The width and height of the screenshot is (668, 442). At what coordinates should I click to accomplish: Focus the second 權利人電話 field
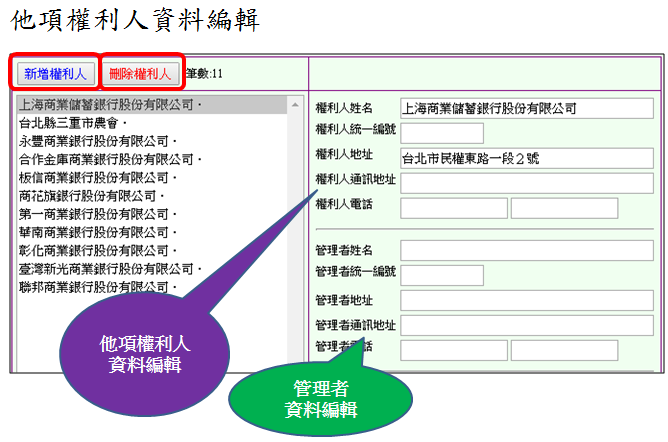pyautogui.click(x=564, y=208)
